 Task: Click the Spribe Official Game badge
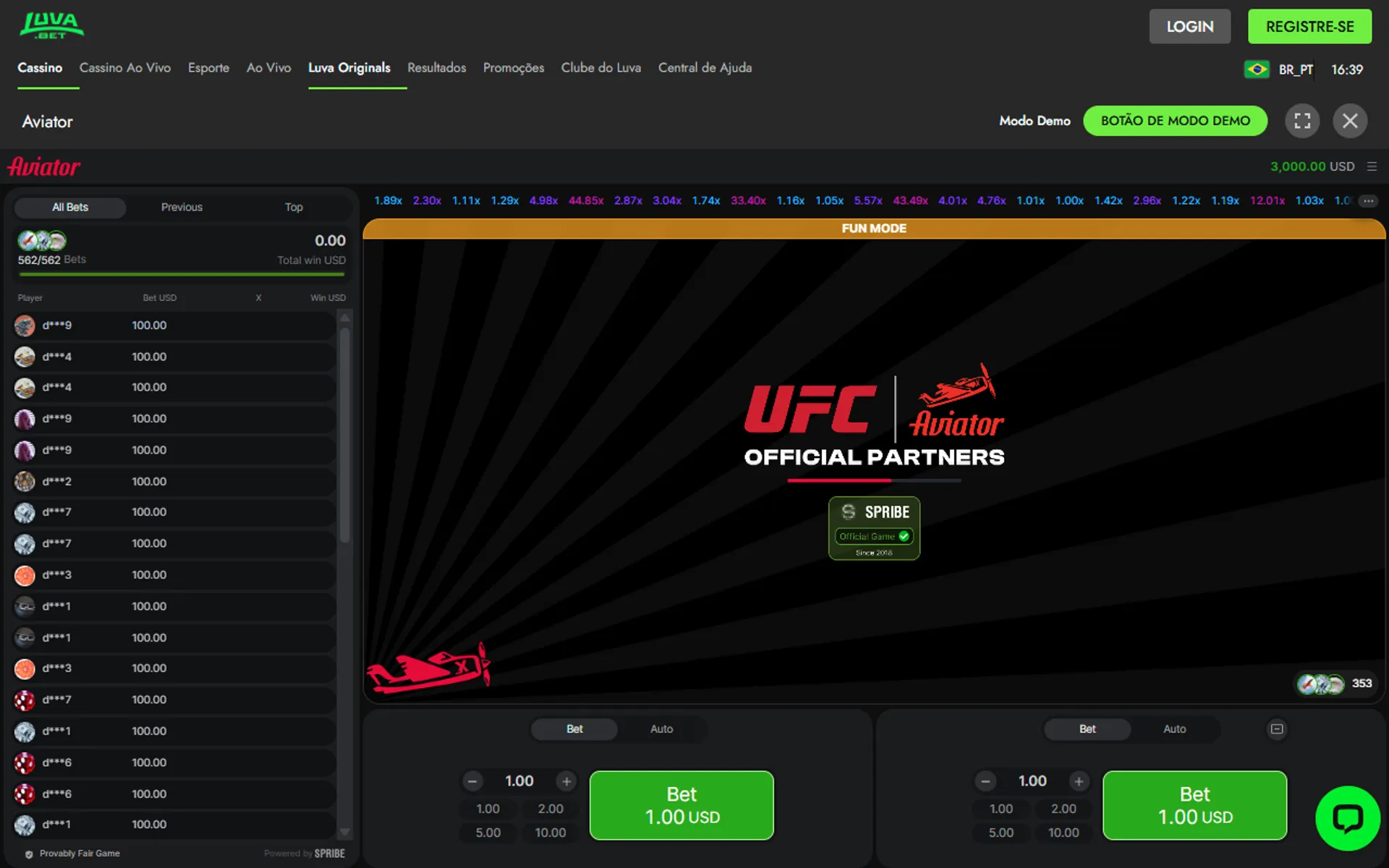874,528
